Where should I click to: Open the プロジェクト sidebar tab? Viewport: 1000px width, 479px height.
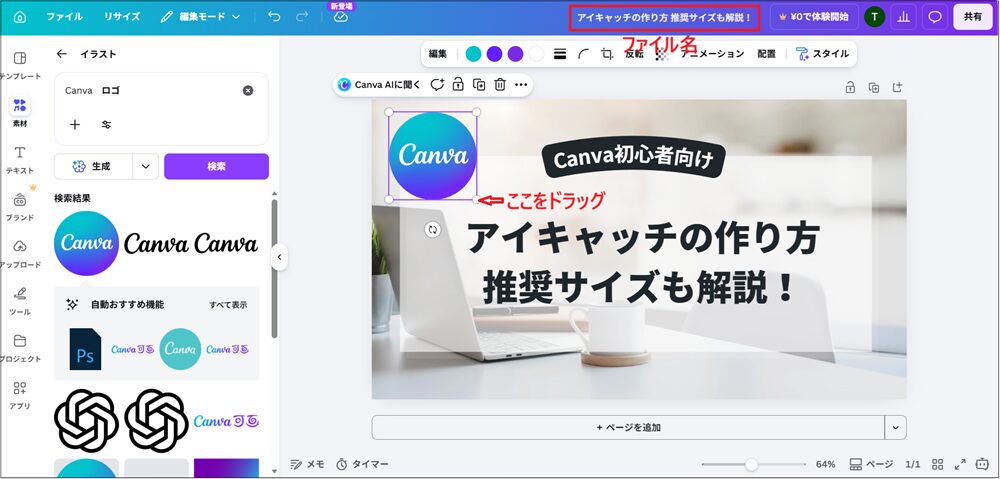(x=20, y=348)
